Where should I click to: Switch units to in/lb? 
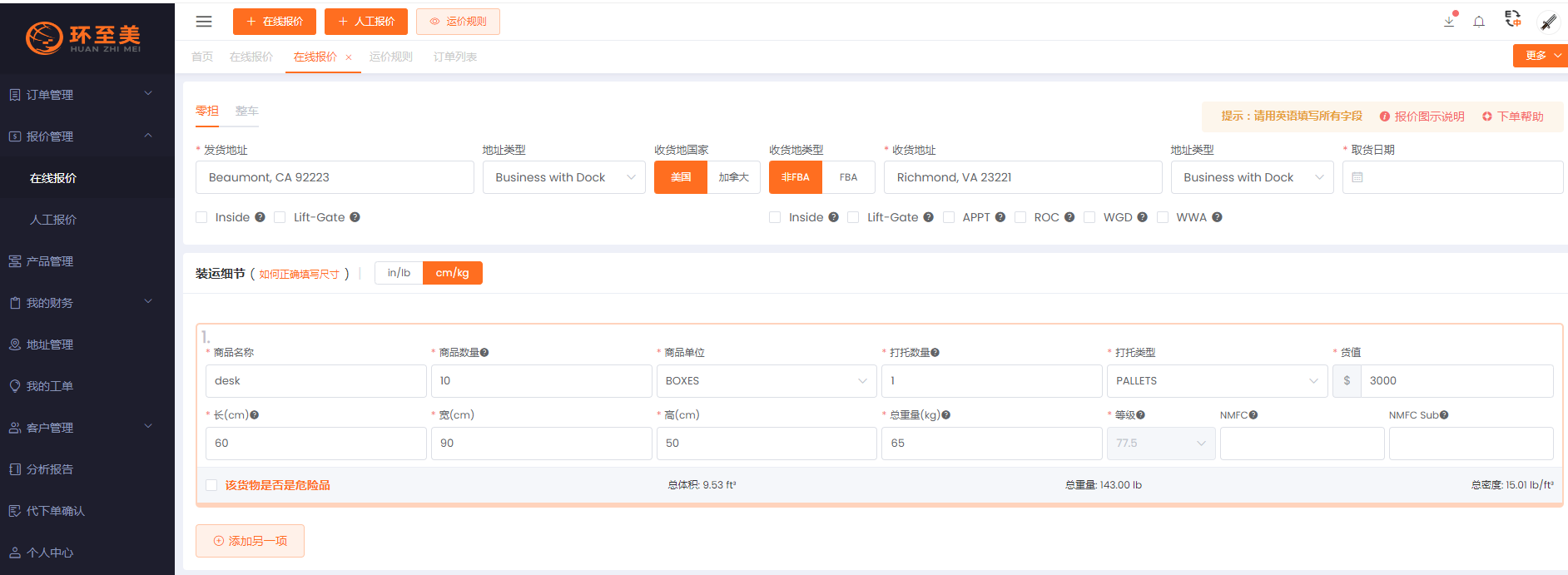[399, 273]
